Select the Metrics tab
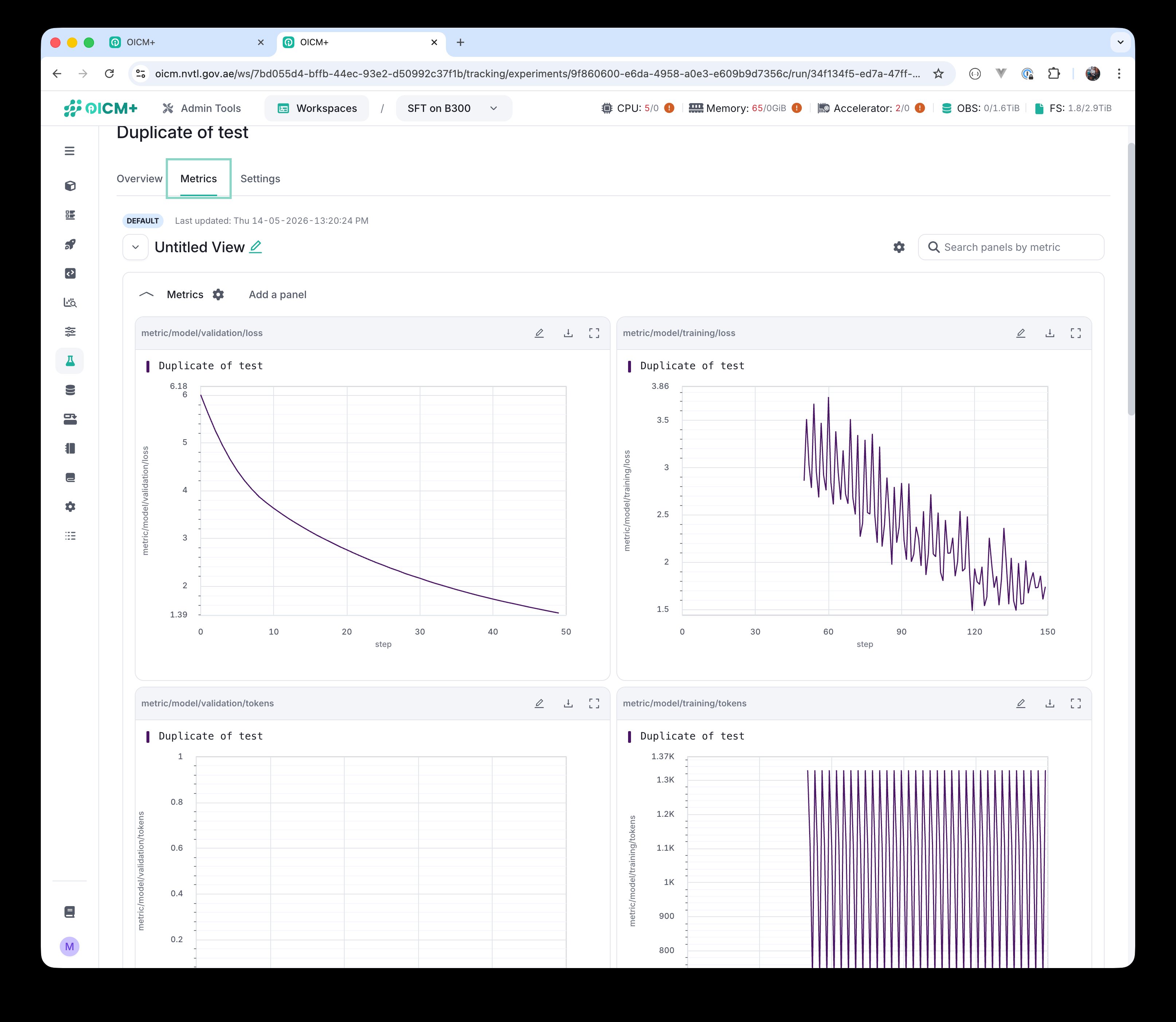Screen dimensions: 1176x1022 (199, 179)
